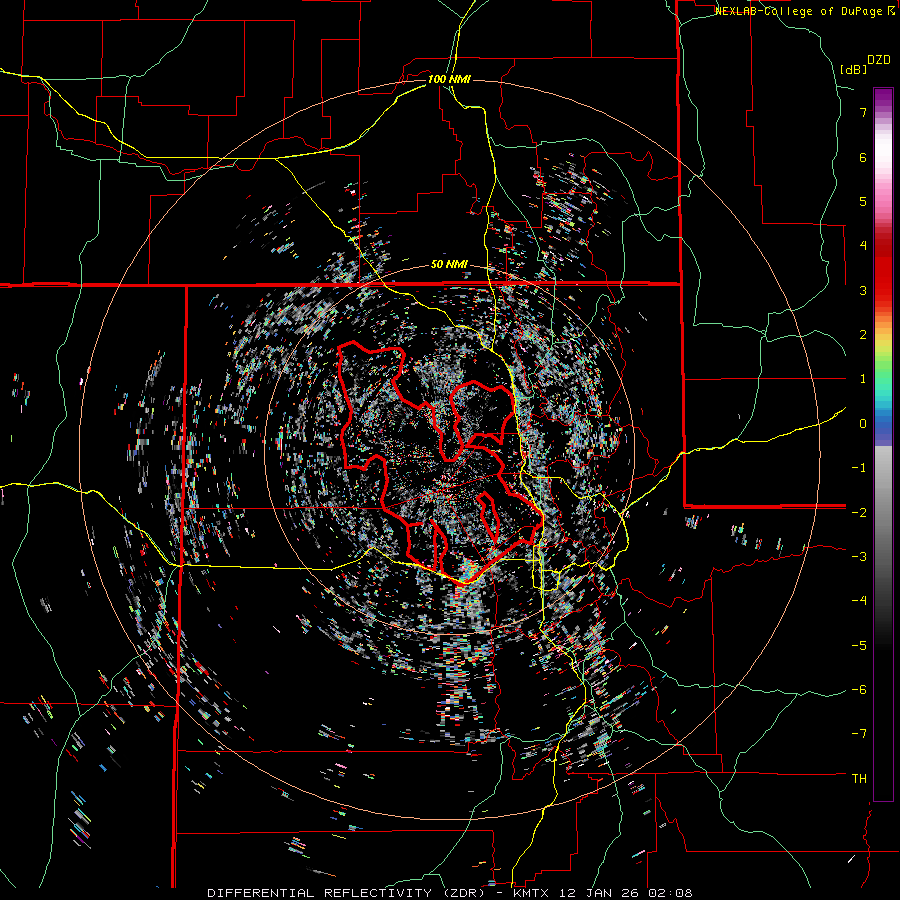The width and height of the screenshot is (900, 900).
Task: Click the -6 value on the color scale
Action: click(859, 690)
